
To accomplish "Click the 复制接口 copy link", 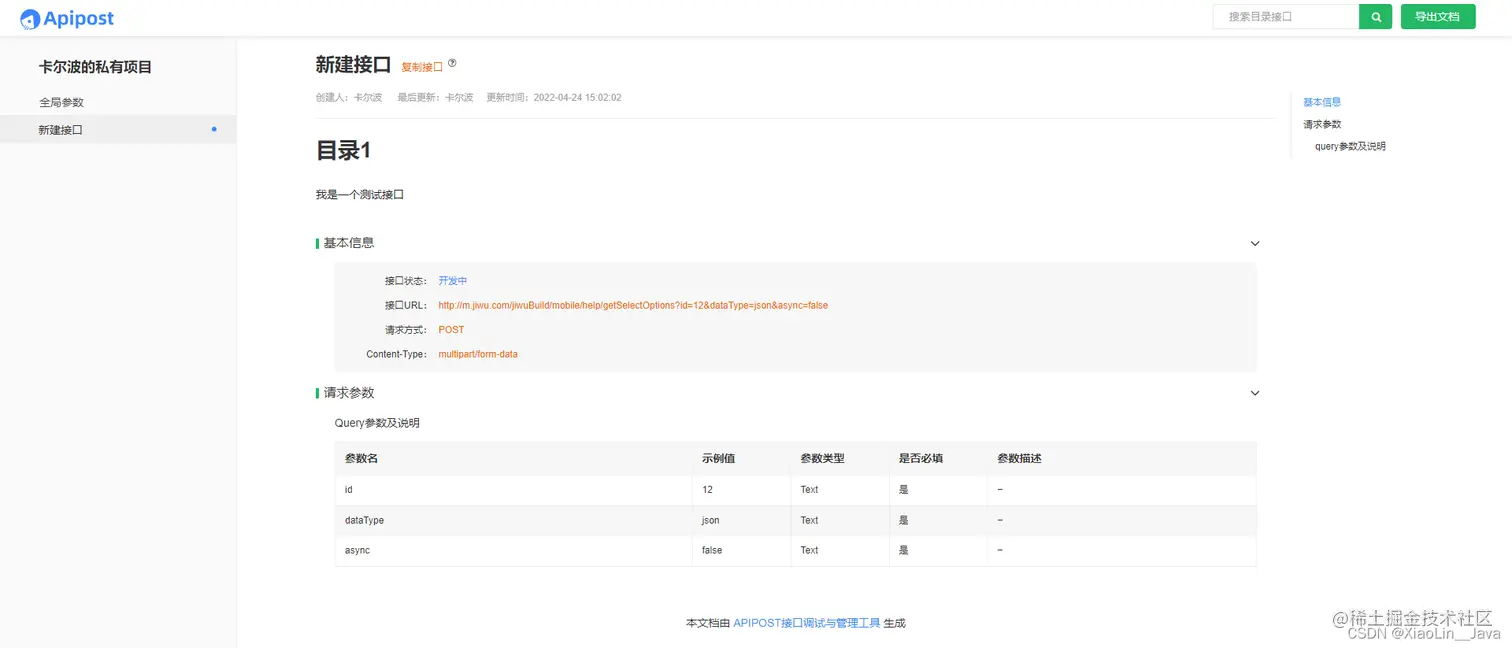I will tap(422, 67).
